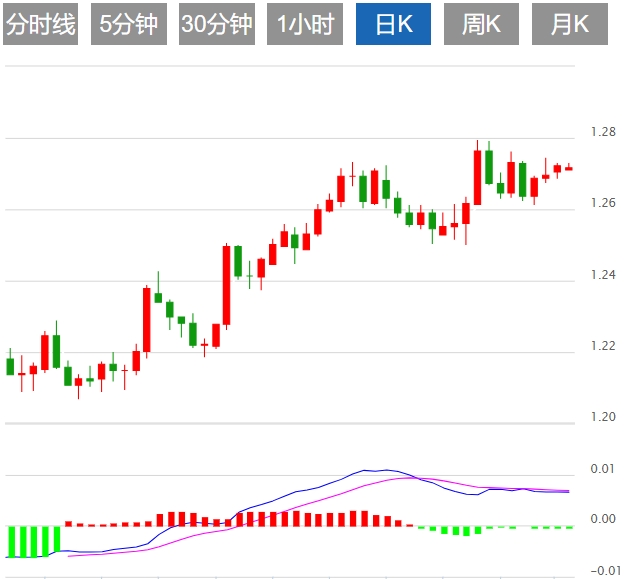Image resolution: width=634 pixels, height=579 pixels.
Task: Switch to the 月K monthly tab
Action: [x=570, y=24]
